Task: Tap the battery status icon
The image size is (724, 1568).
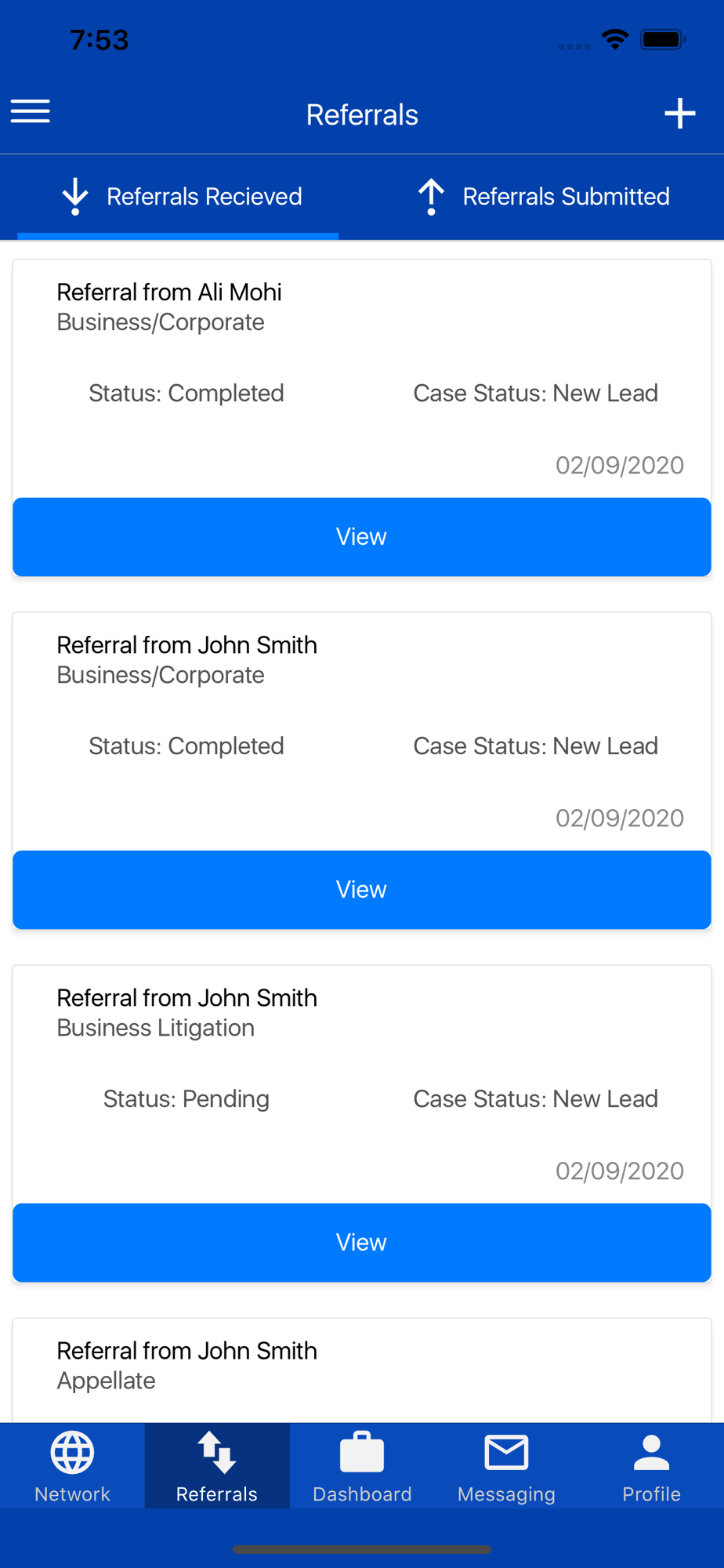Action: click(x=663, y=39)
